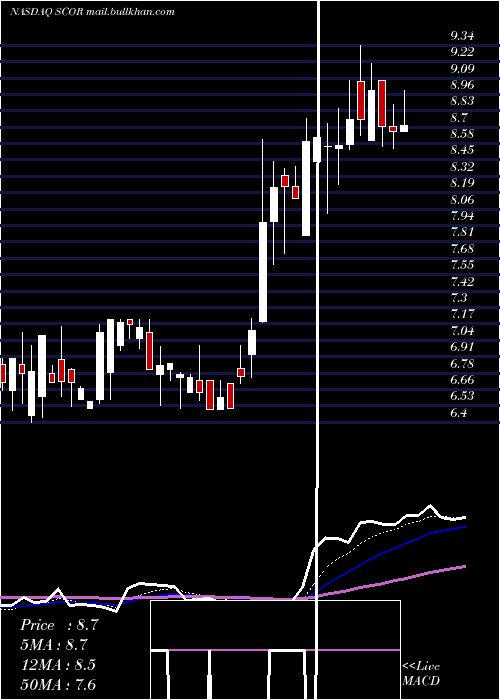Click the 7.81 price axis label

pos(462,232)
